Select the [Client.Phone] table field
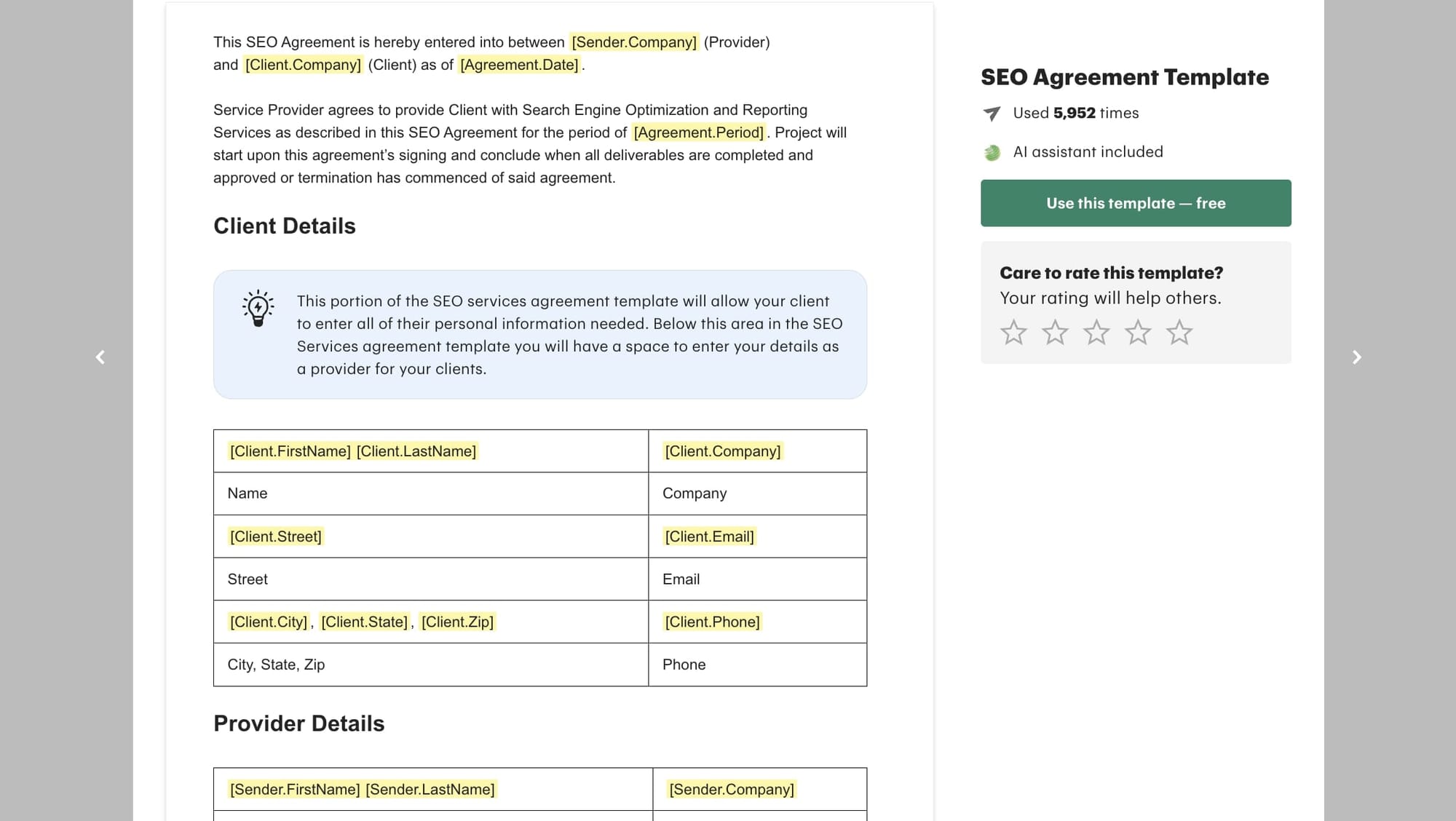Screen dimensions: 1456x821 pos(712,622)
